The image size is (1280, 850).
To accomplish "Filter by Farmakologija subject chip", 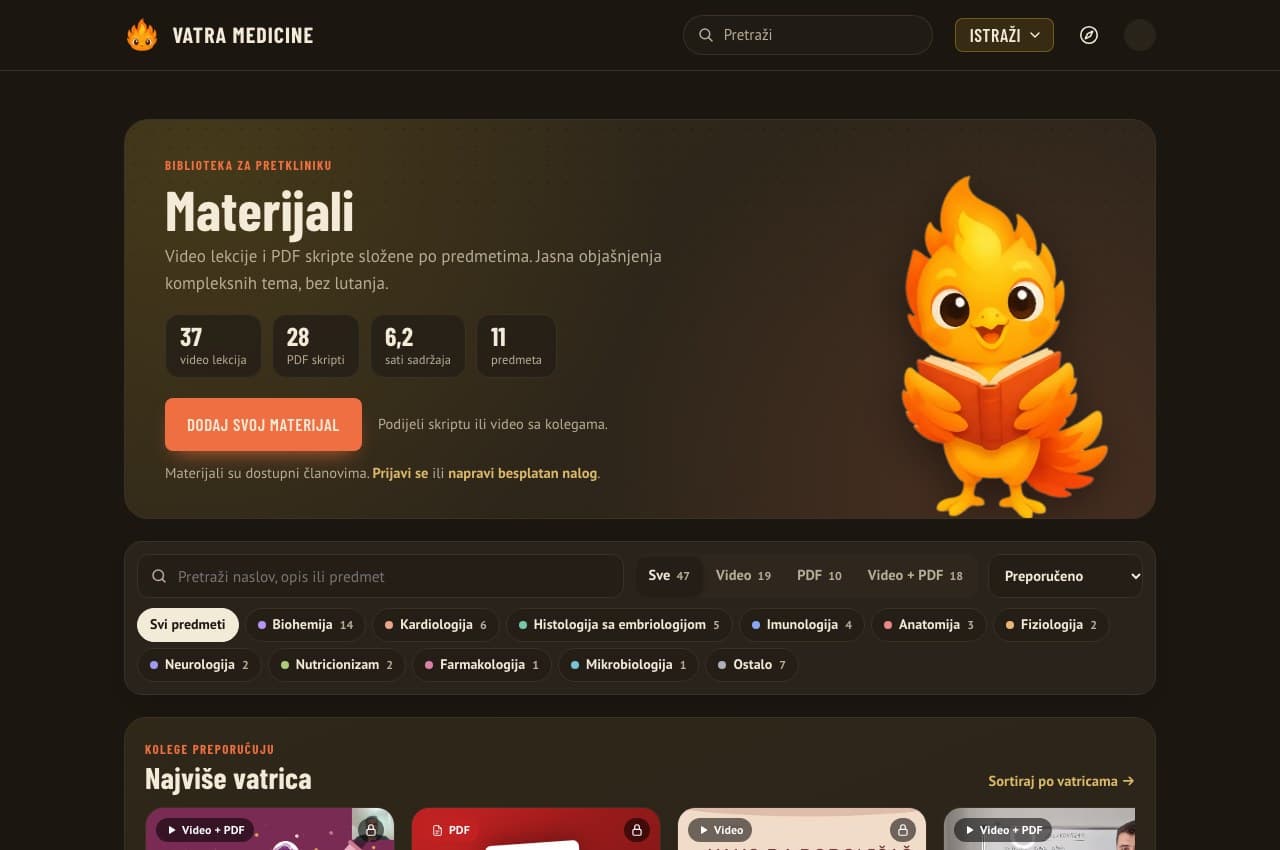I will pyautogui.click(x=482, y=664).
